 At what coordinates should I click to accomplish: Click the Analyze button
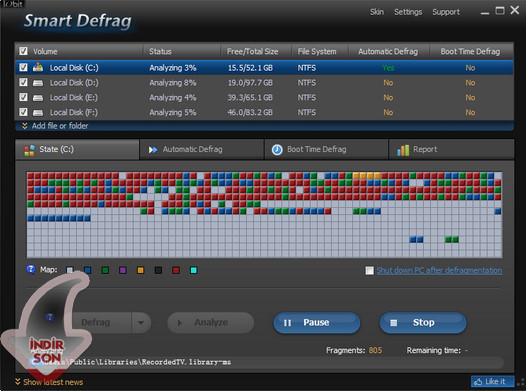211,323
